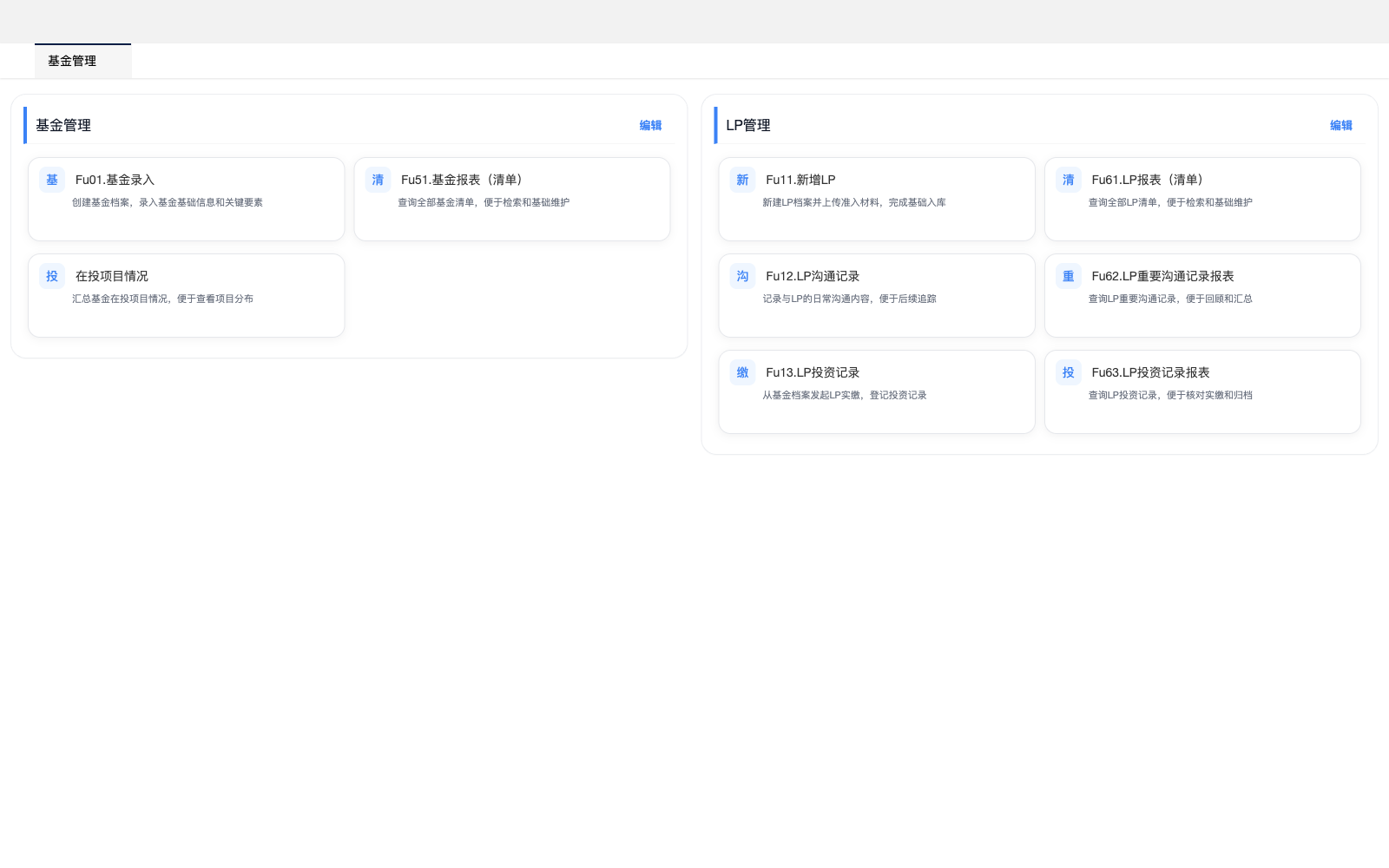The image size is (1389, 868).
Task: Open Fu01.基金录入 entry title
Action: click(115, 180)
